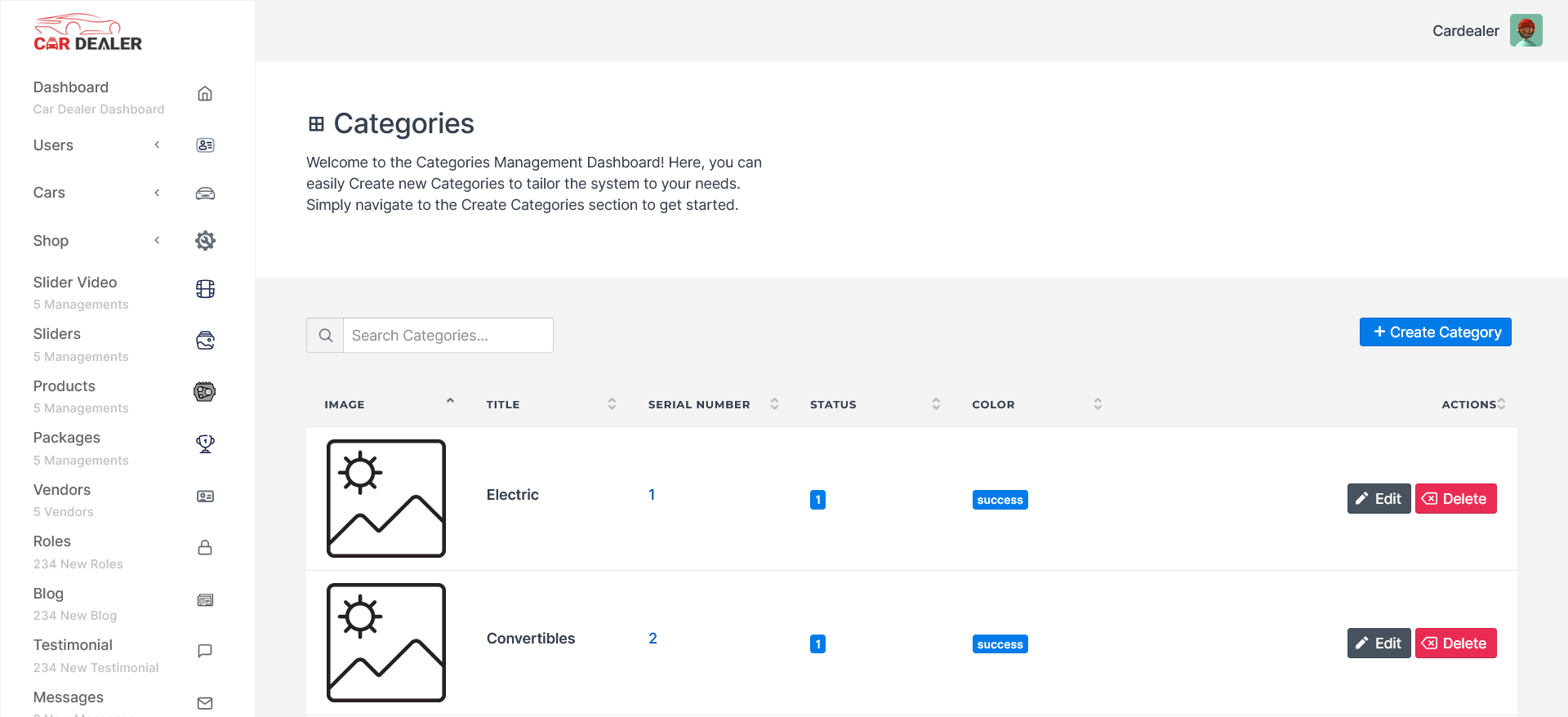The image size is (1568, 717).
Task: Sort the table by Serial Number
Action: point(774,404)
